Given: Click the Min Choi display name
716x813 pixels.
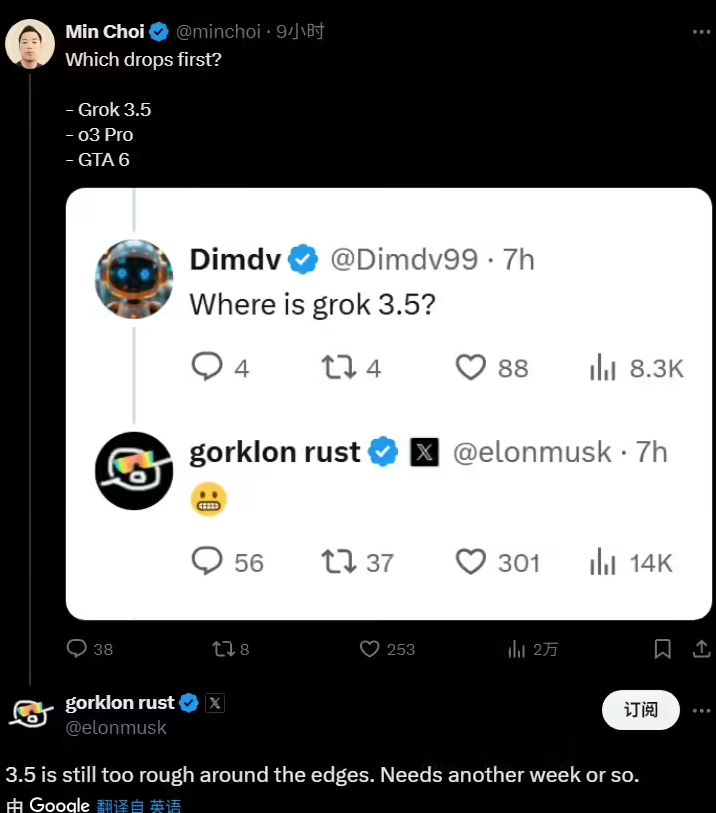Looking at the screenshot, I should click(103, 32).
